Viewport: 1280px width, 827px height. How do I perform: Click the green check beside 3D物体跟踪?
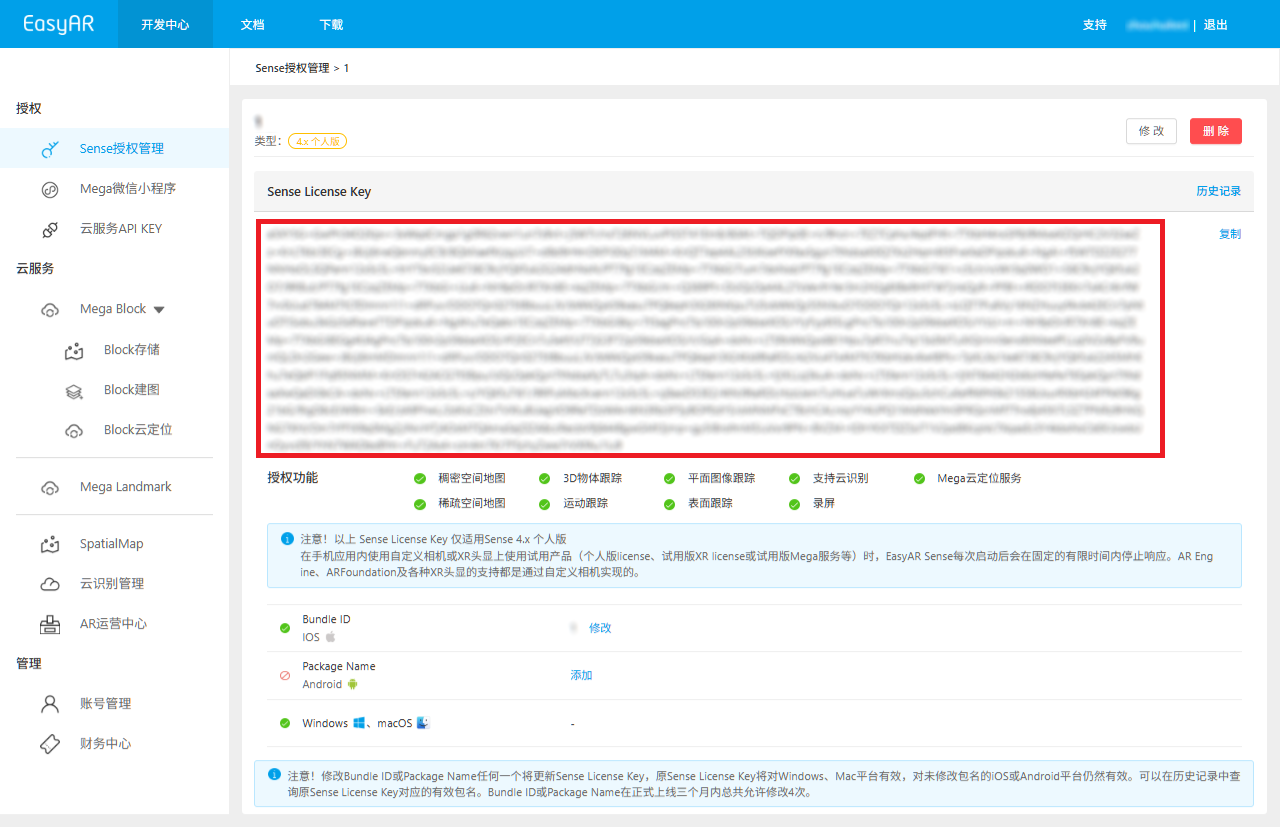pos(544,479)
